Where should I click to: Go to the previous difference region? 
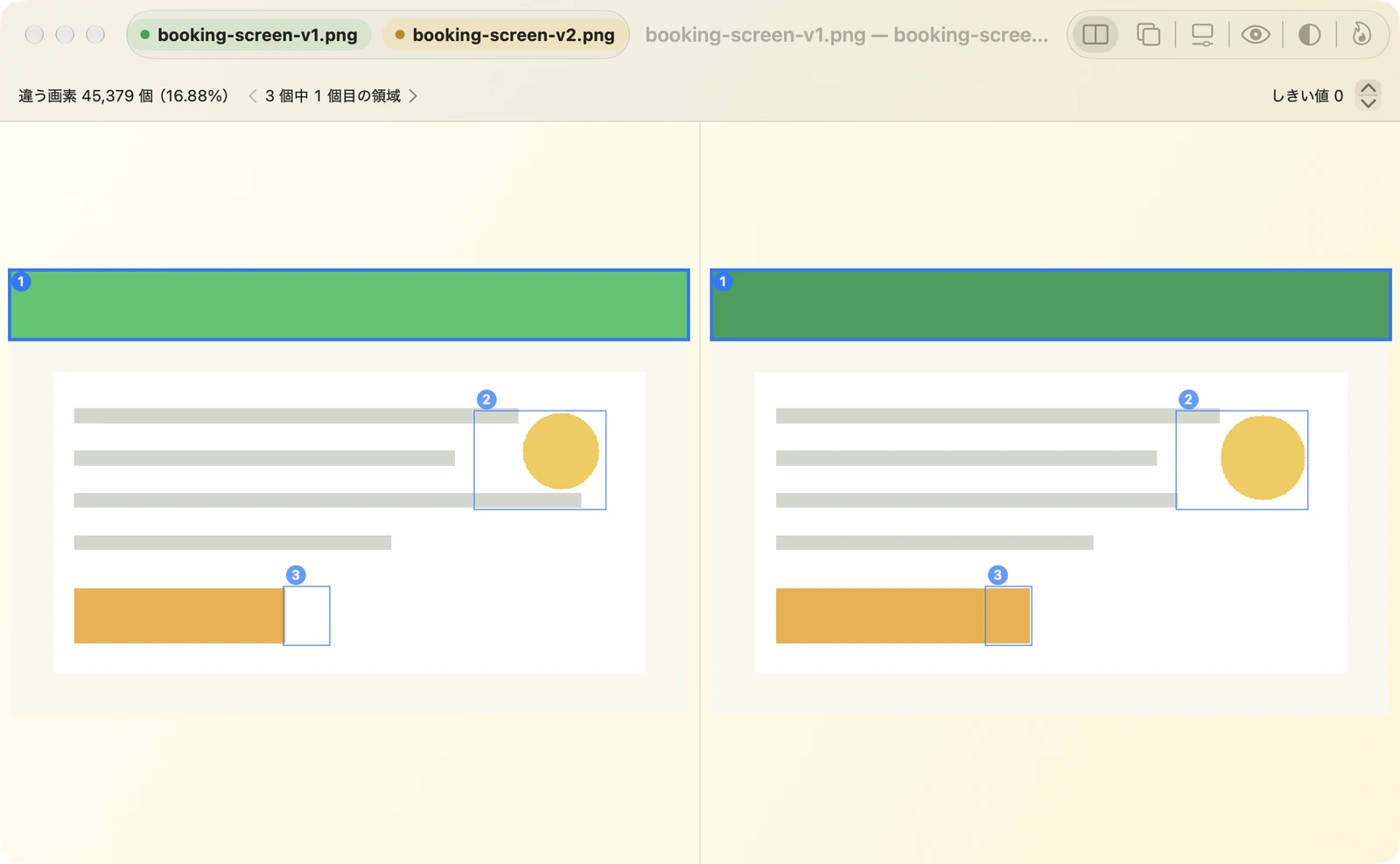pyautogui.click(x=253, y=95)
